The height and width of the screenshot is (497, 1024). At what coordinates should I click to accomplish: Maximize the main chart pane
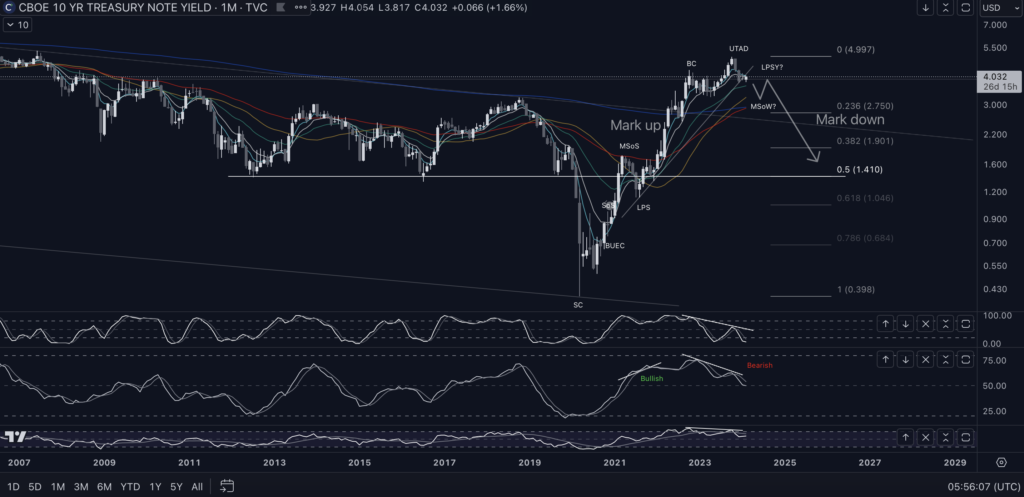pos(965,8)
